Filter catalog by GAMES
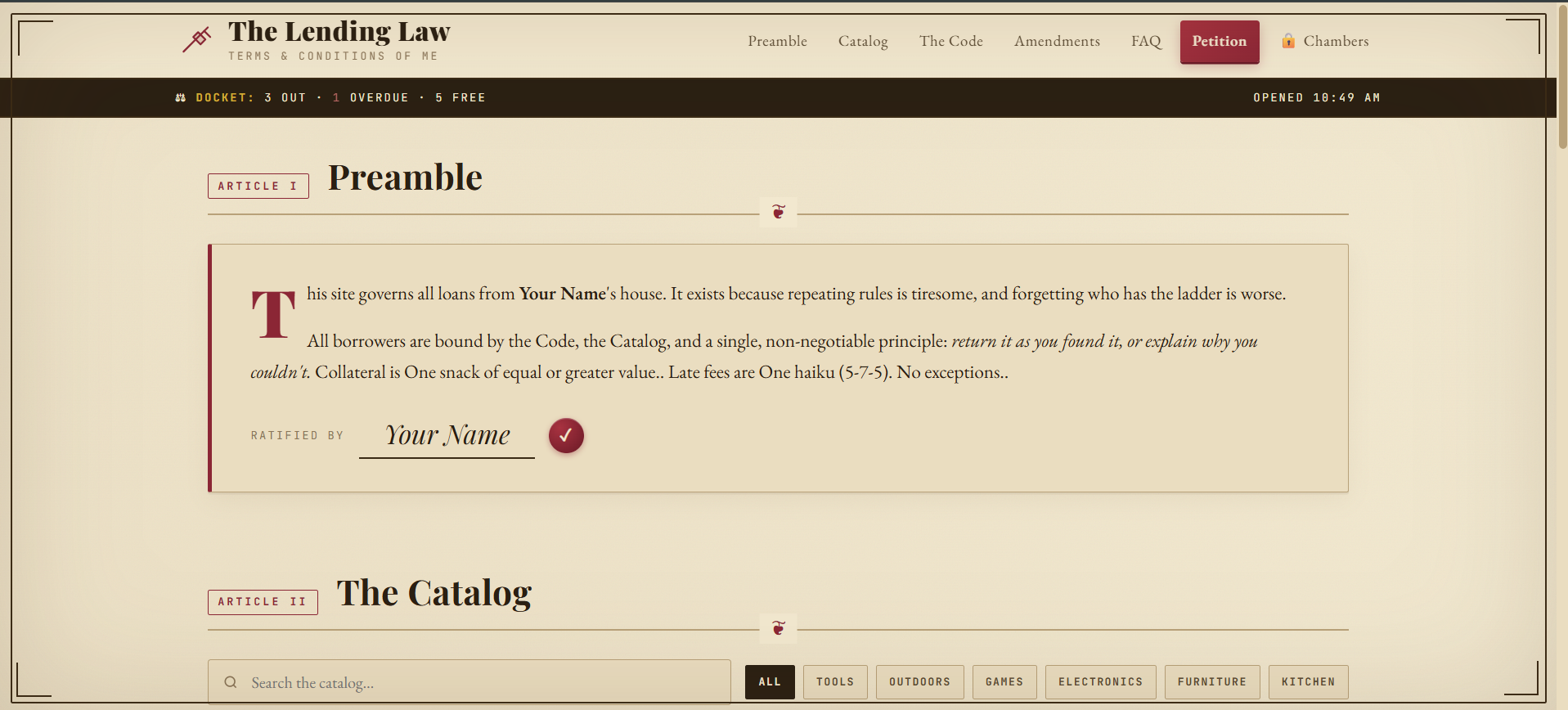 1004,682
